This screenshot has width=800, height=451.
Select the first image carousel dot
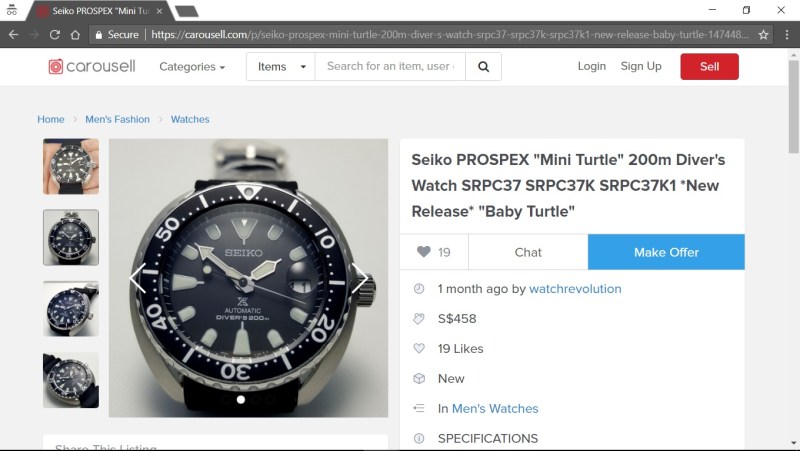pyautogui.click(x=241, y=400)
